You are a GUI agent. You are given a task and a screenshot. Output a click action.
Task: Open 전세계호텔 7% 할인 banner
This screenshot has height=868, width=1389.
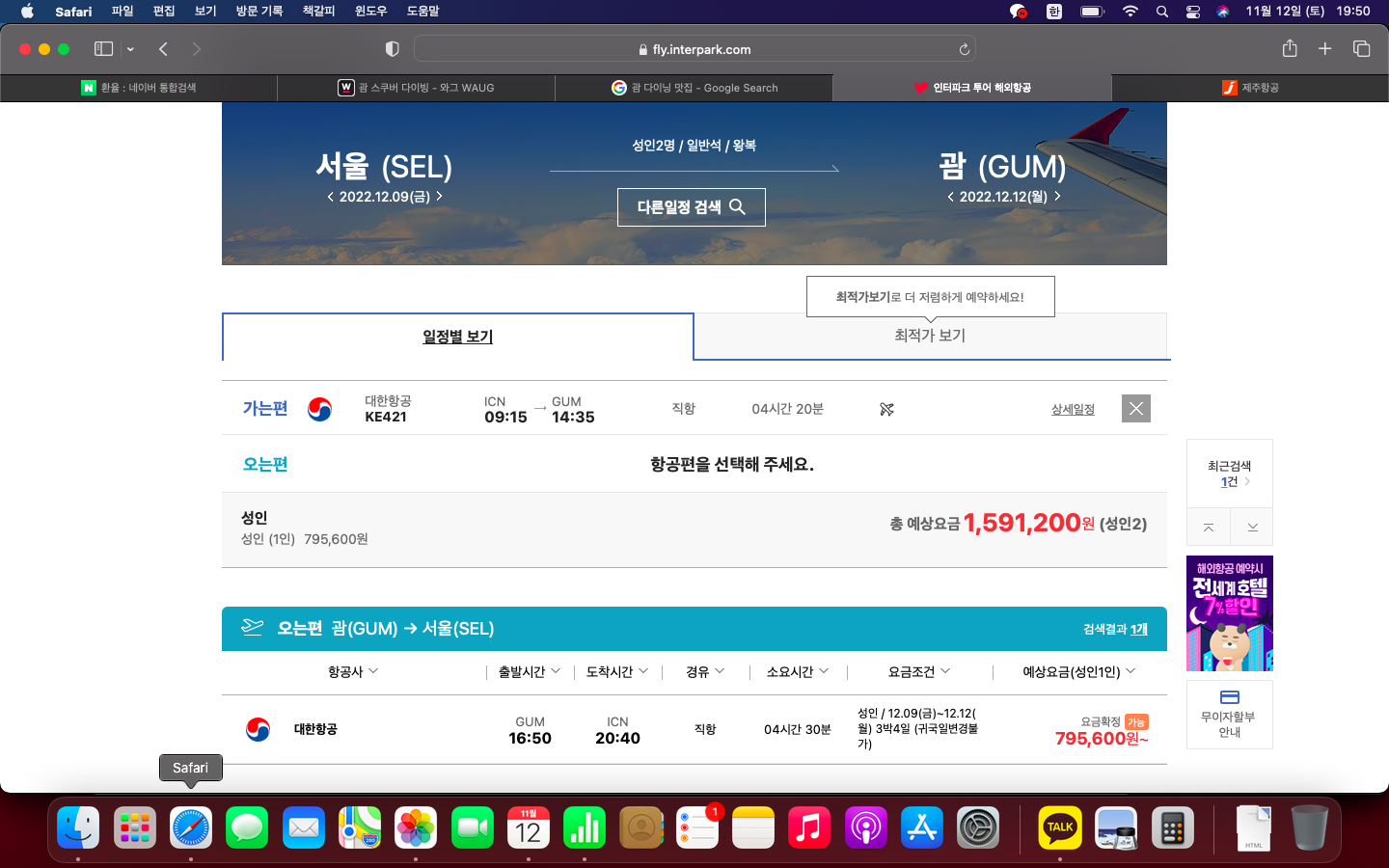click(x=1230, y=613)
